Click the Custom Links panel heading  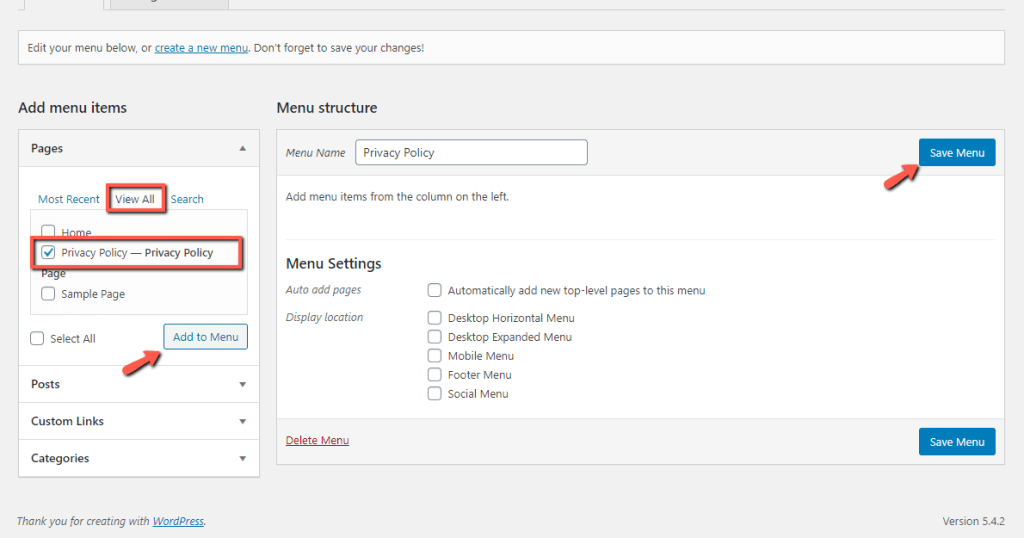click(67, 421)
